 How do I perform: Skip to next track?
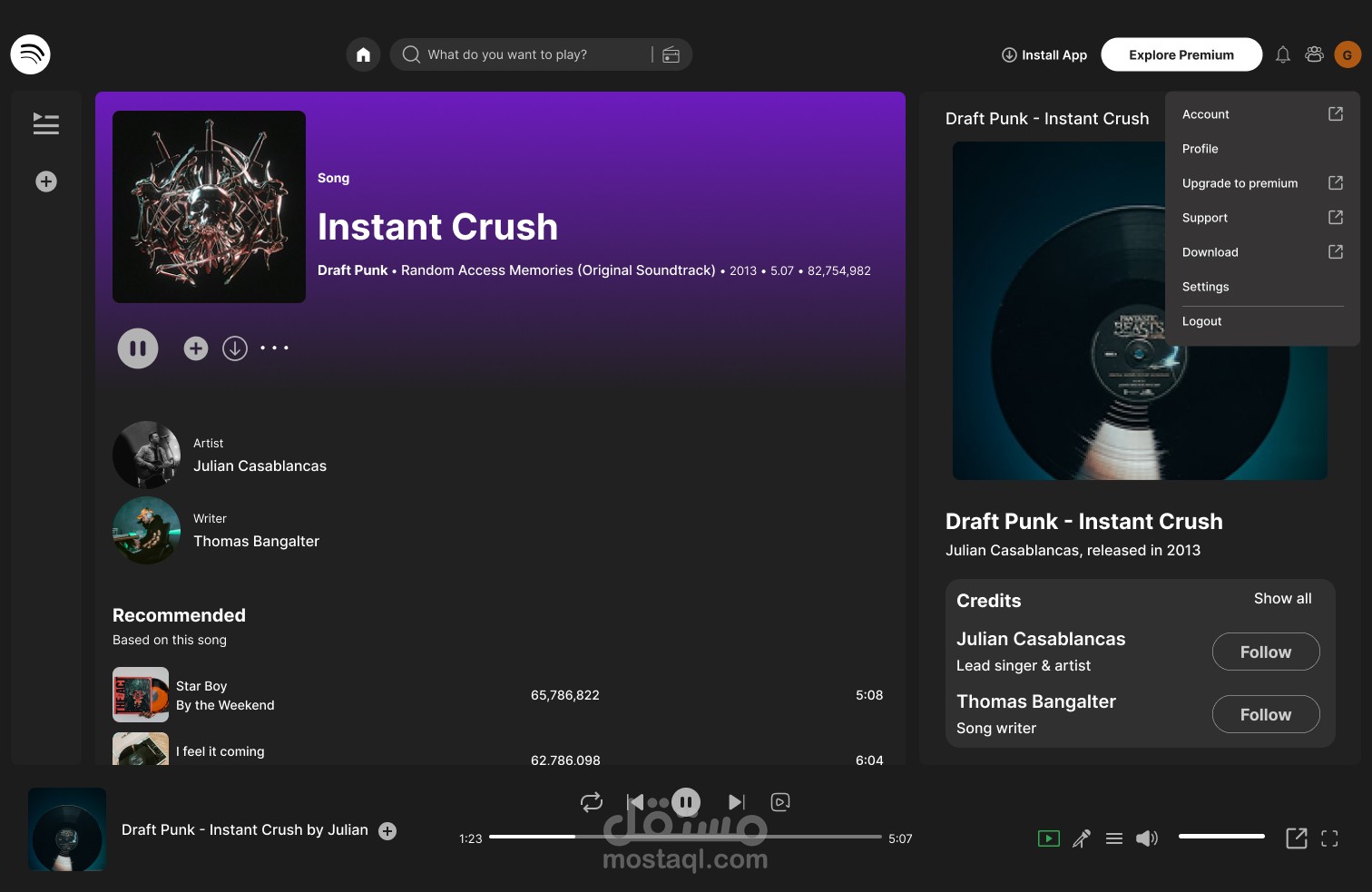737,802
